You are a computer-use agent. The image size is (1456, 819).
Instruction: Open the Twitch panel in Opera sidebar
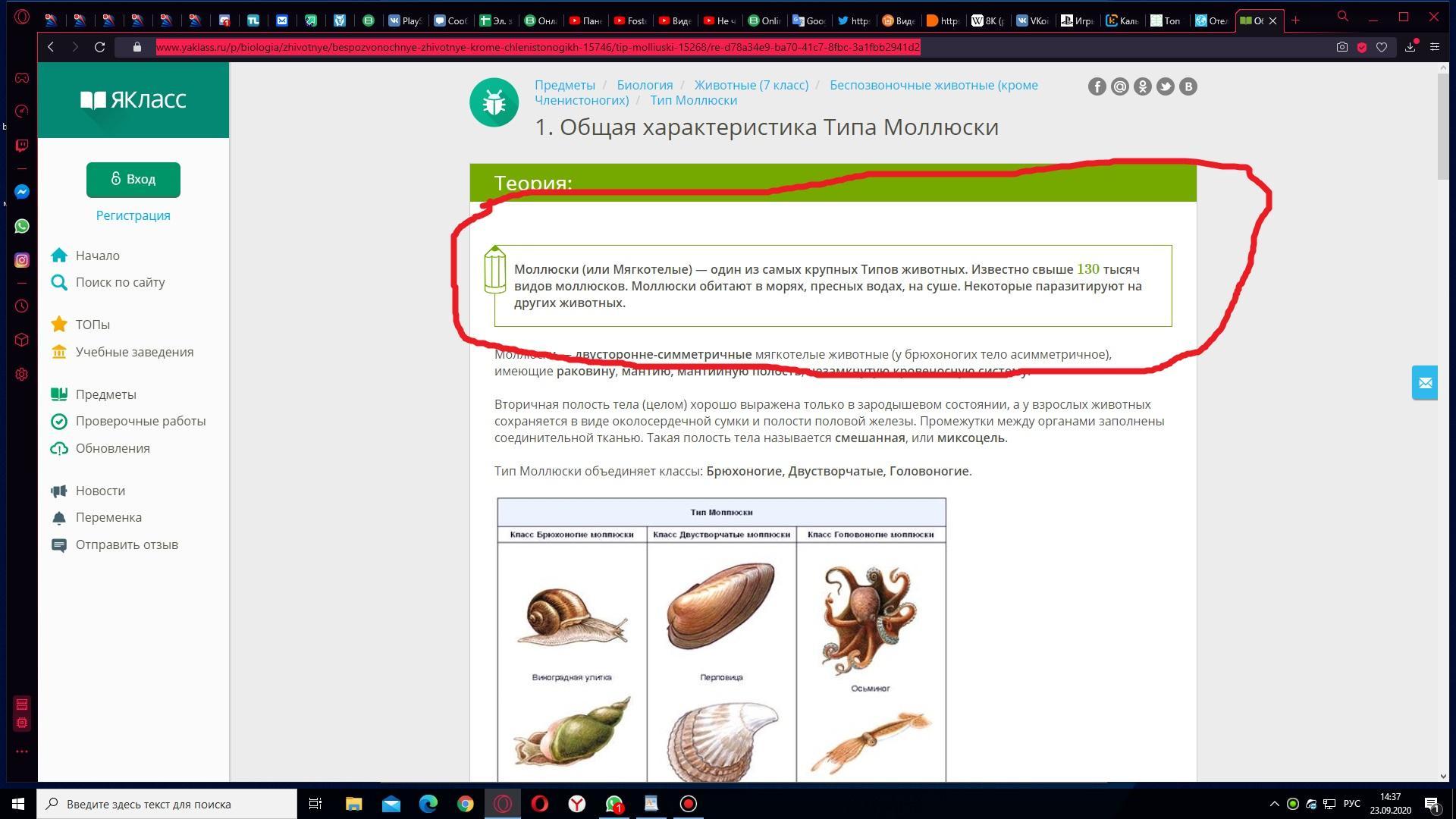22,145
